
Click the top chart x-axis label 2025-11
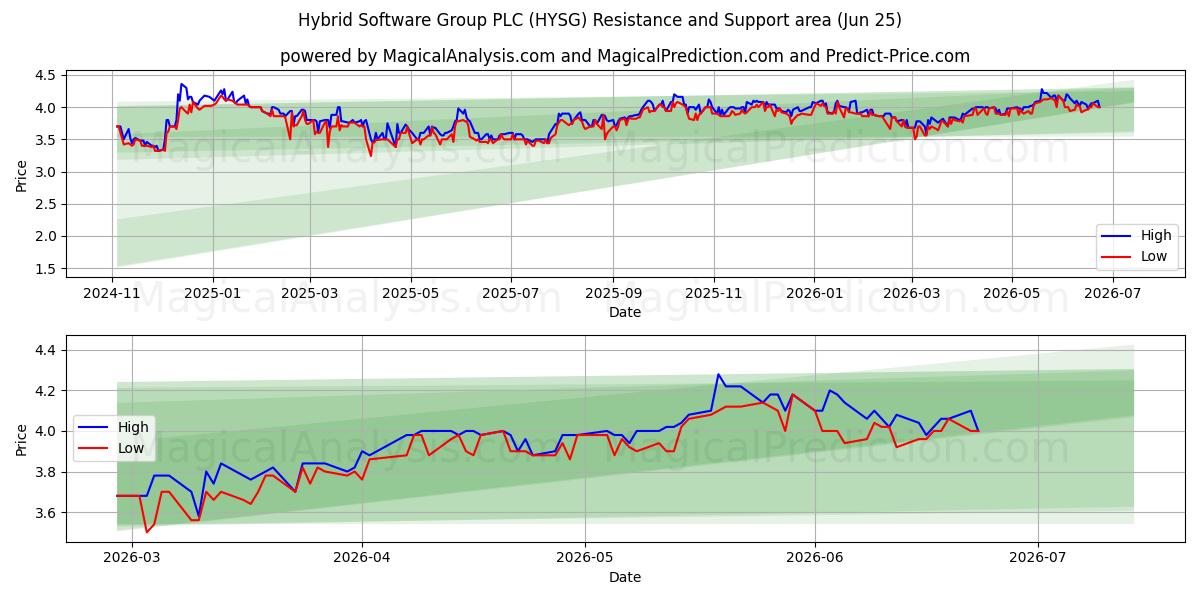pyautogui.click(x=714, y=292)
